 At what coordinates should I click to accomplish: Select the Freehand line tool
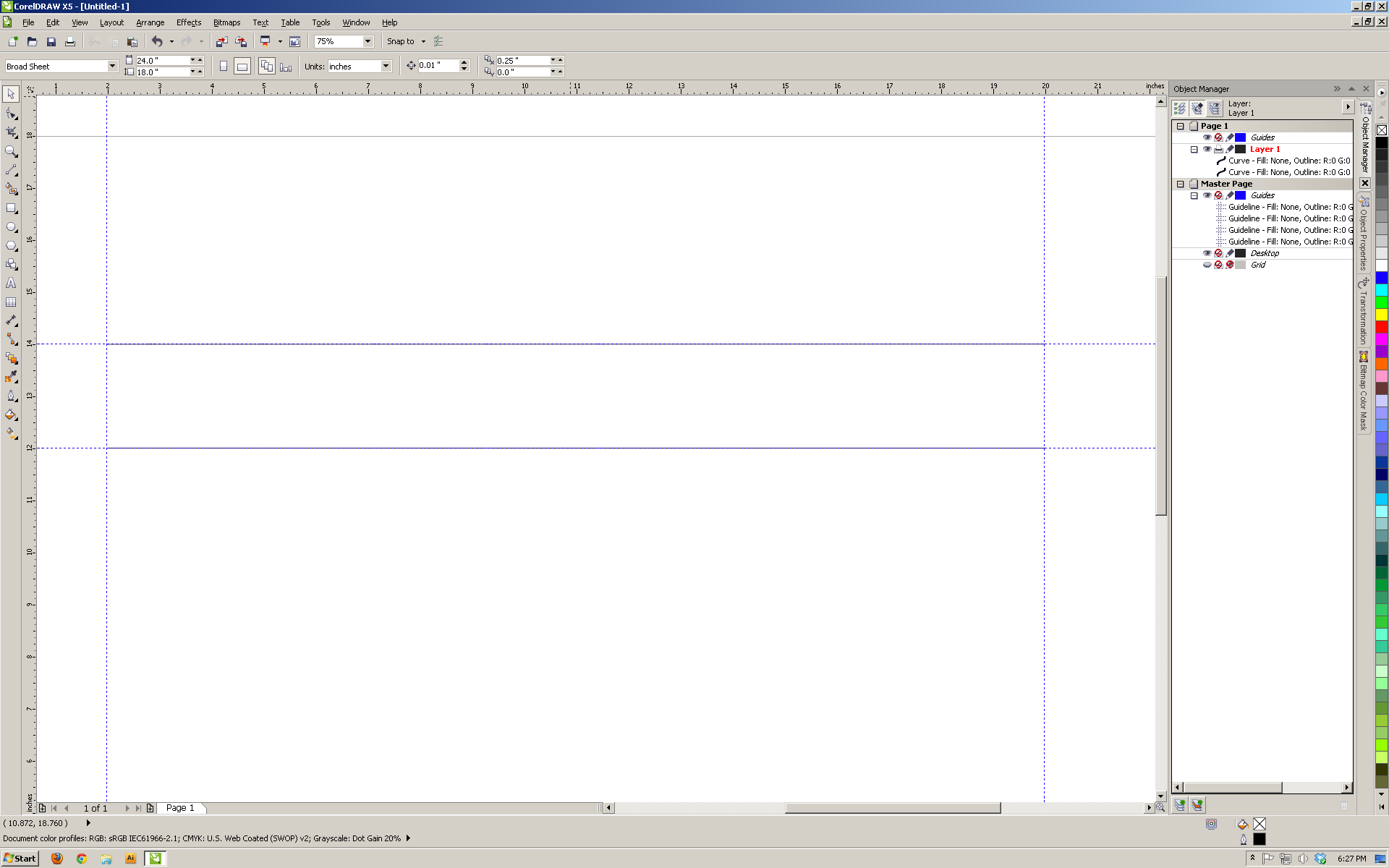pos(11,170)
